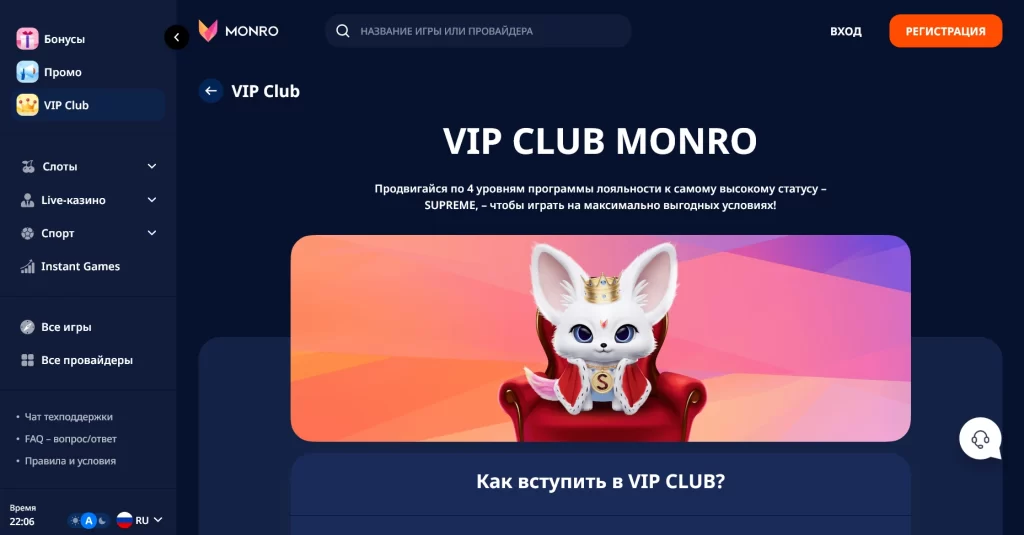1024x535 pixels.
Task: Expand the Live-казино submenu chevron
Action: (152, 200)
